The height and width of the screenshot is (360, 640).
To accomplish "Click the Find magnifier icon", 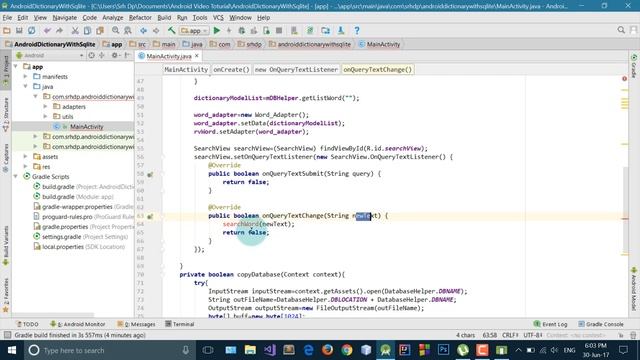I will (x=116, y=31).
